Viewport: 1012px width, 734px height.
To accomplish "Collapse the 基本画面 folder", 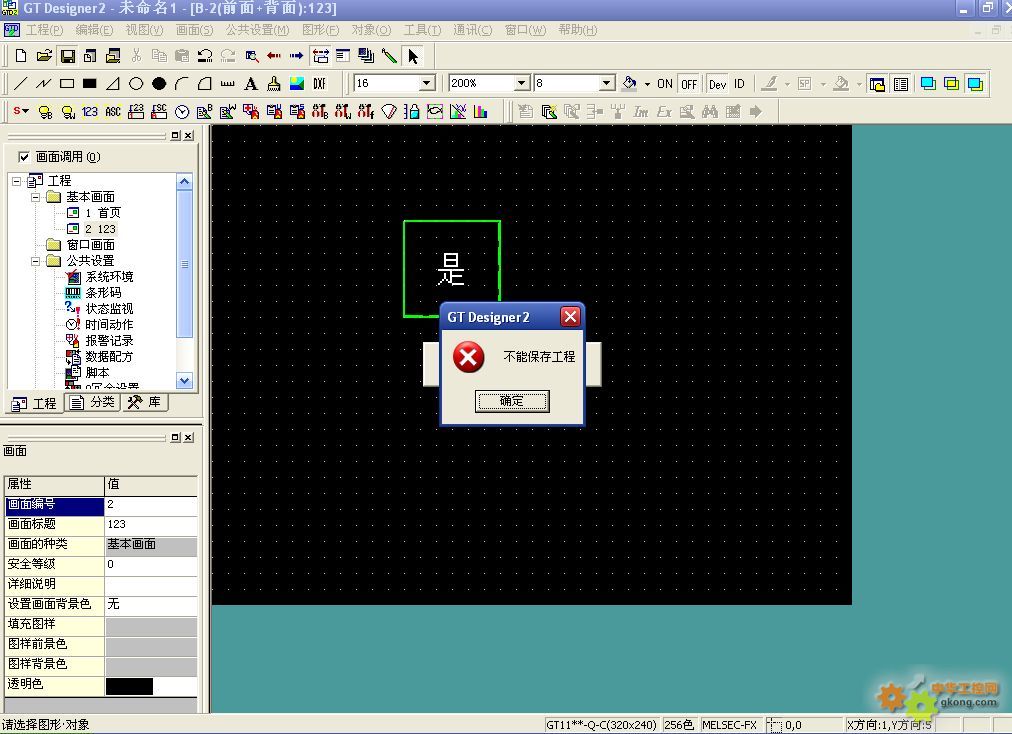I will point(35,198).
